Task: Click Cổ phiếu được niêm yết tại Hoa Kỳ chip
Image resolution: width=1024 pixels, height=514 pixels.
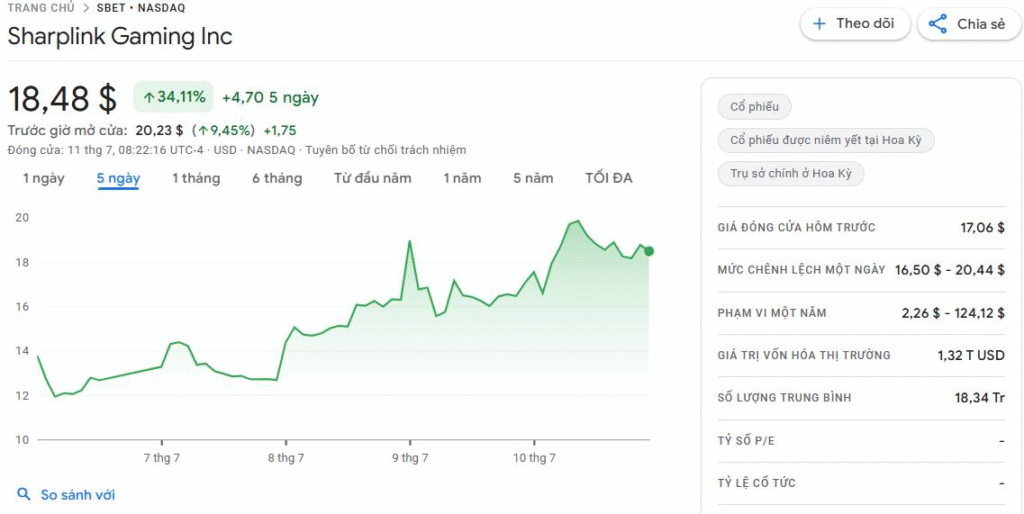Action: tap(826, 140)
